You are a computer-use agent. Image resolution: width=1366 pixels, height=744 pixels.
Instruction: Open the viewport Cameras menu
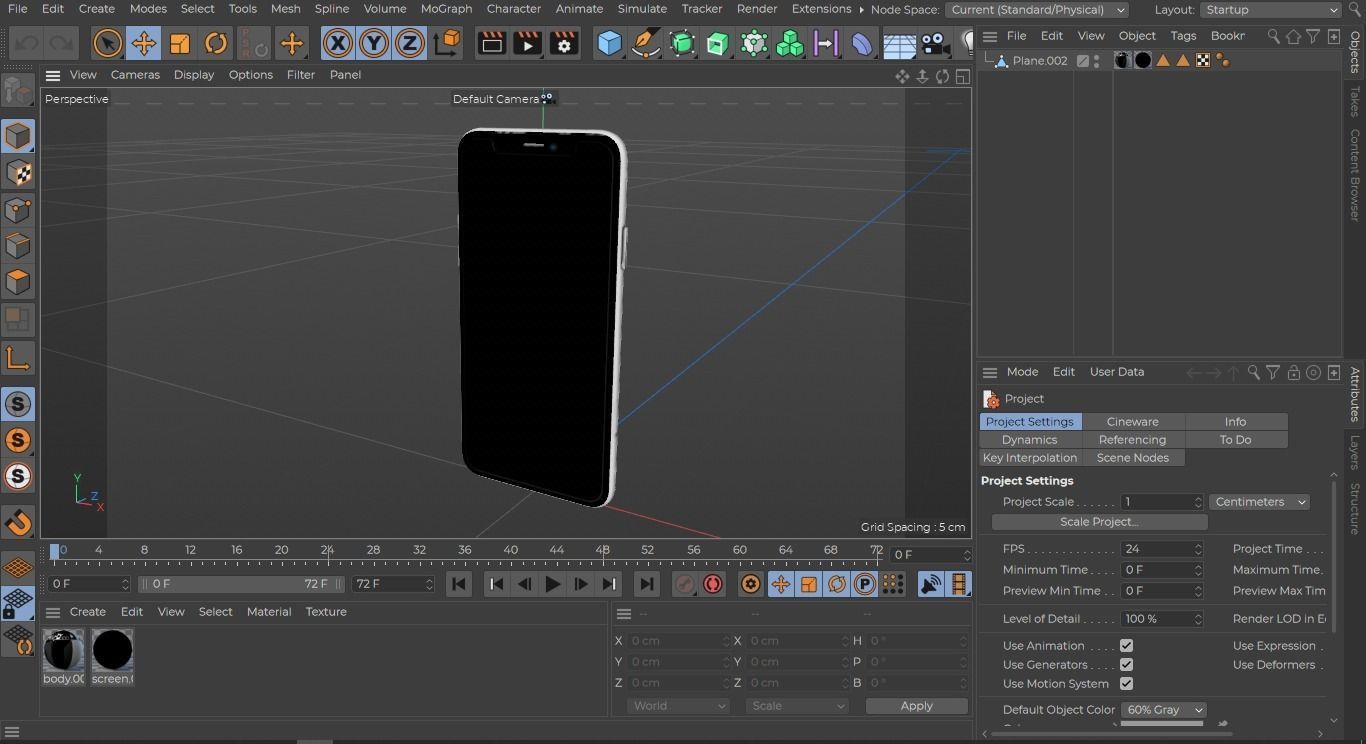point(135,75)
